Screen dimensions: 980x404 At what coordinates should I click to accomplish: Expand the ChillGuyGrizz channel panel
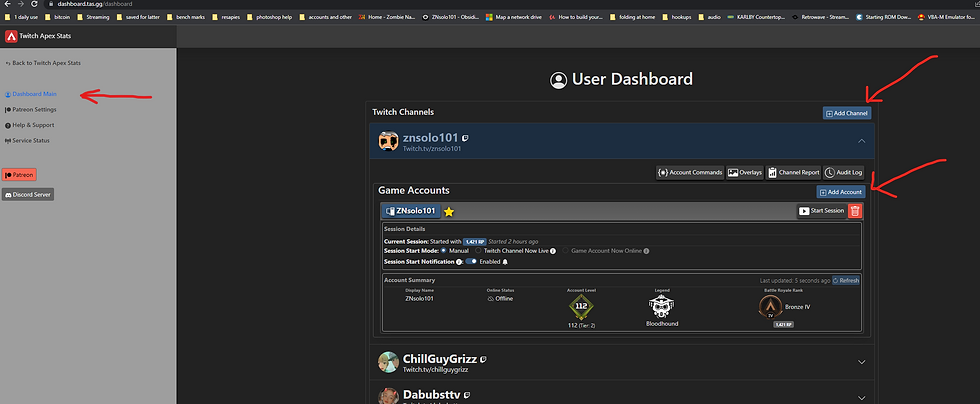(862, 362)
